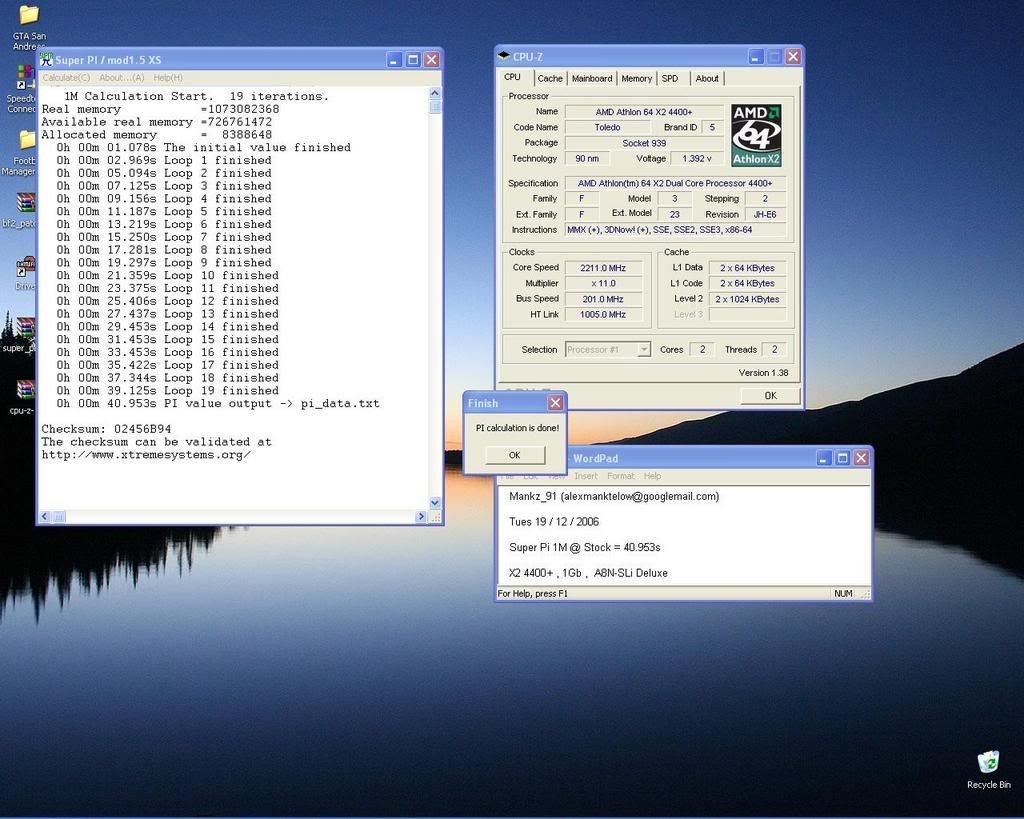
Task: Select the SPD tab in CPU-Z
Action: [x=669, y=78]
